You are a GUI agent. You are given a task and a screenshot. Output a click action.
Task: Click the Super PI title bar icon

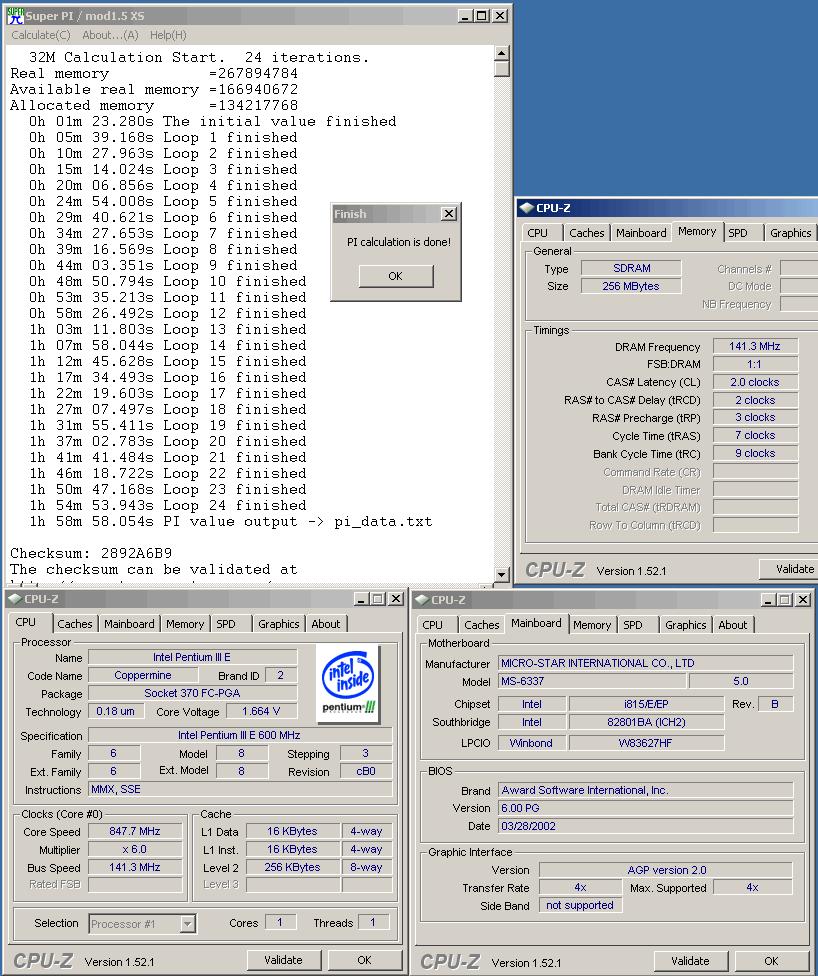click(15, 16)
